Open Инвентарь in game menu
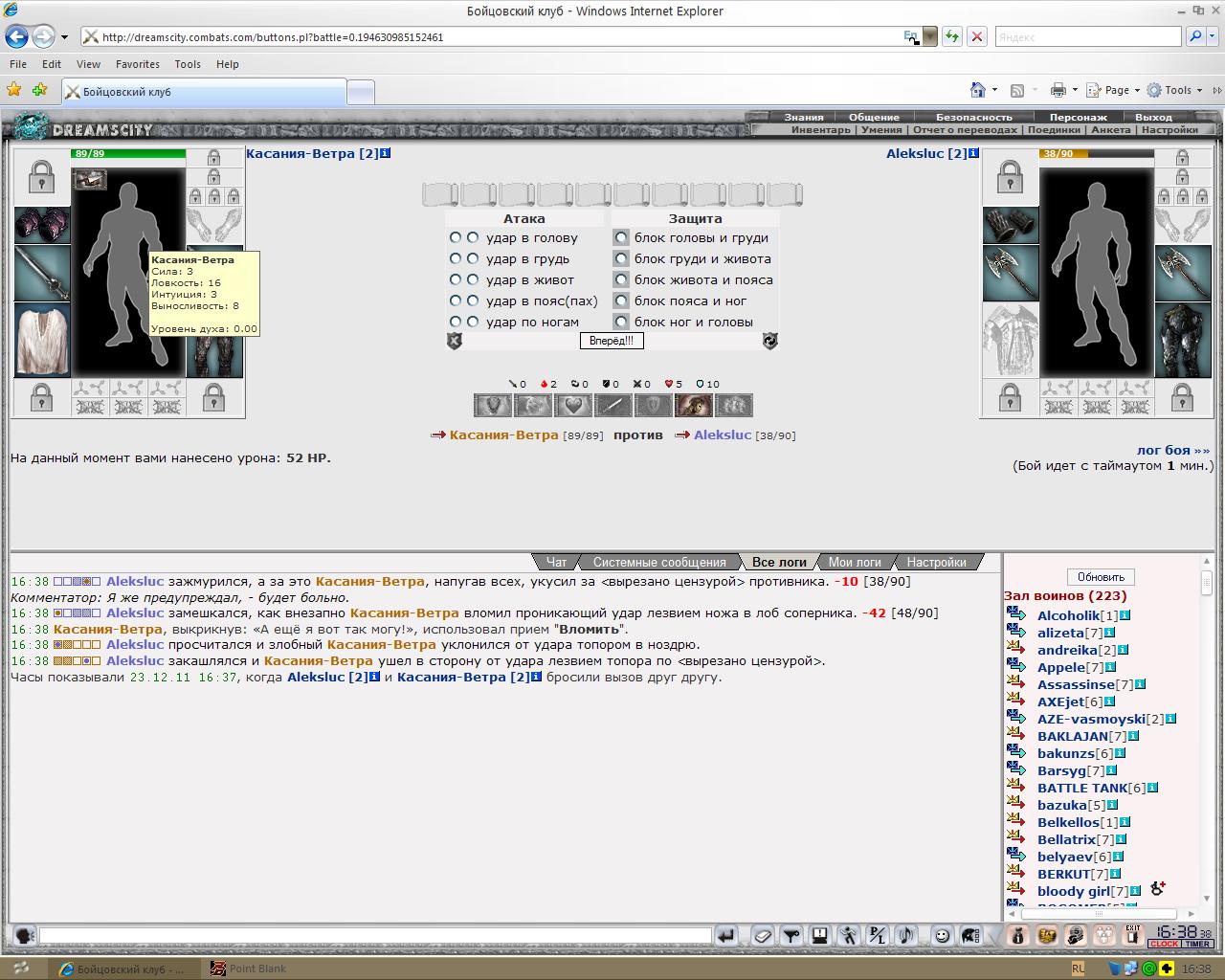The height and width of the screenshot is (980, 1225). [820, 129]
